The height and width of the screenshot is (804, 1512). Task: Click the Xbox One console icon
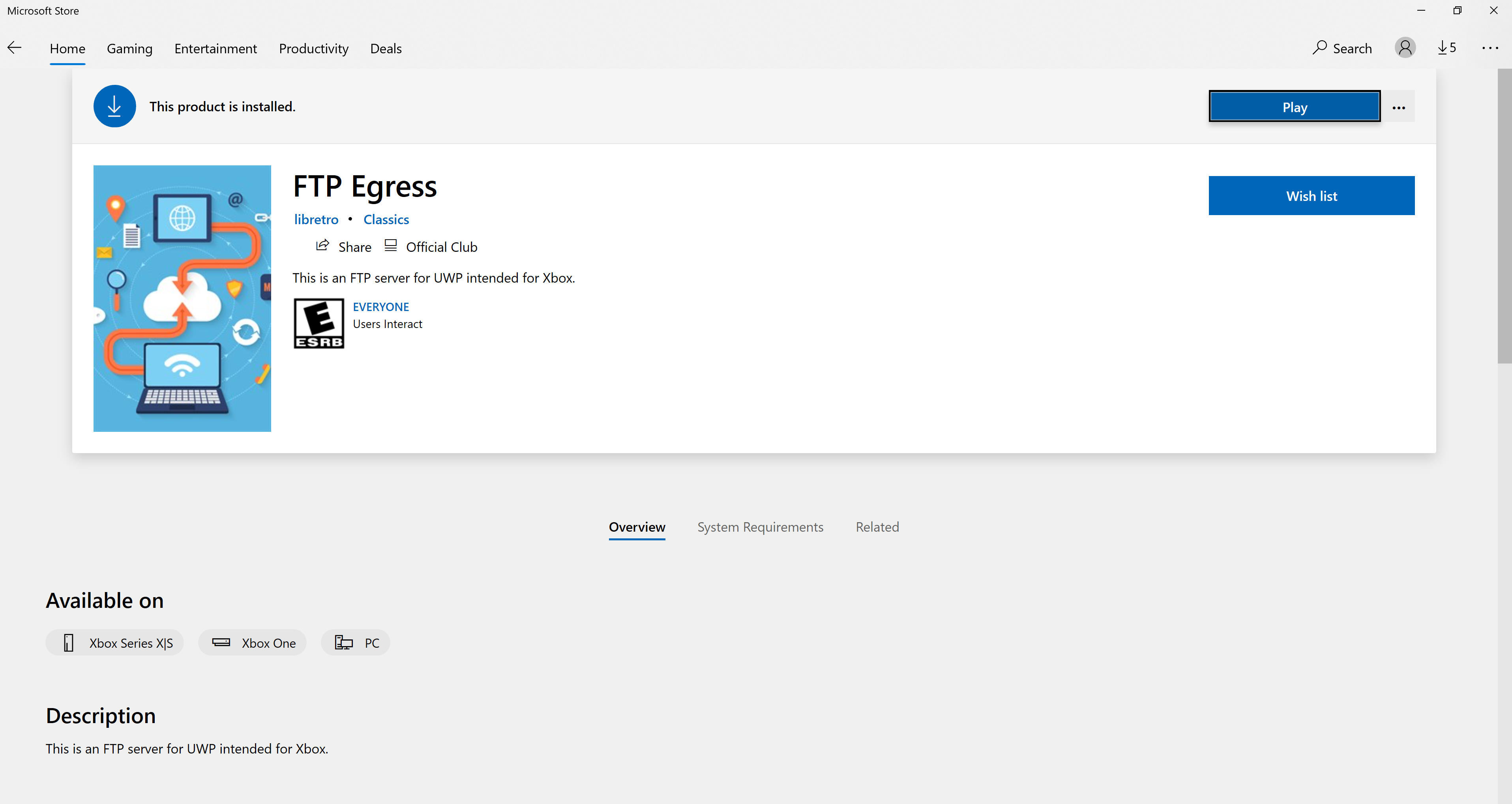[221, 642]
